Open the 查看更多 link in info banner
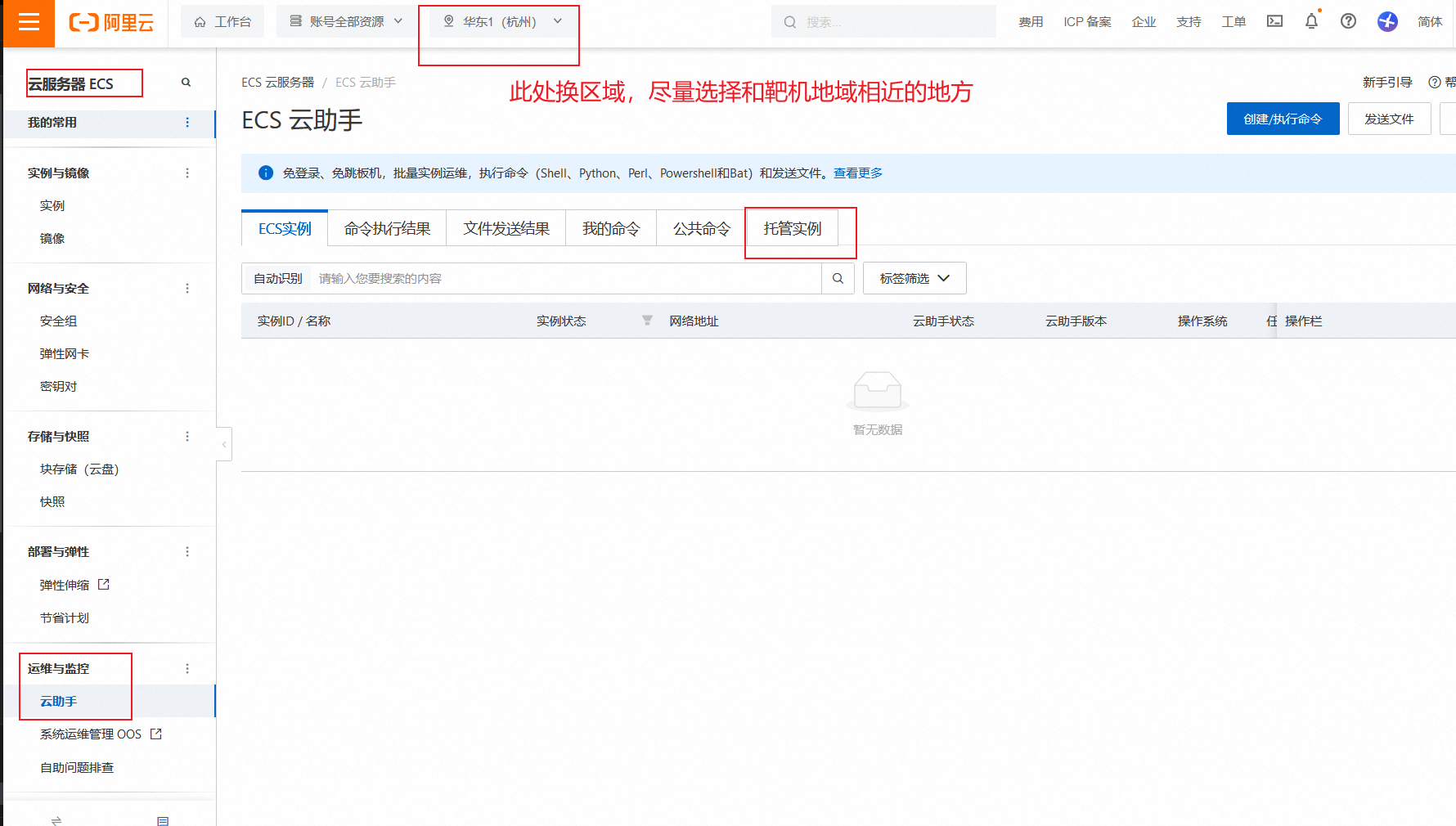This screenshot has height=826, width=1456. pos(858,173)
